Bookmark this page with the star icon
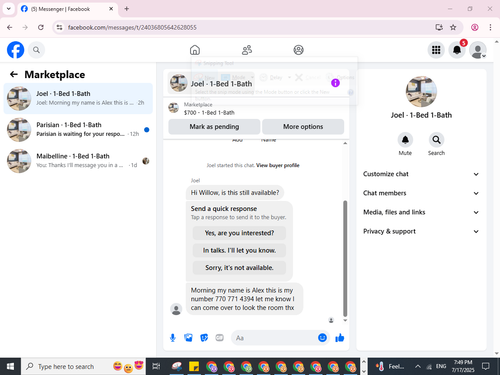Image resolution: width=500 pixels, height=375 pixels. (x=453, y=27)
